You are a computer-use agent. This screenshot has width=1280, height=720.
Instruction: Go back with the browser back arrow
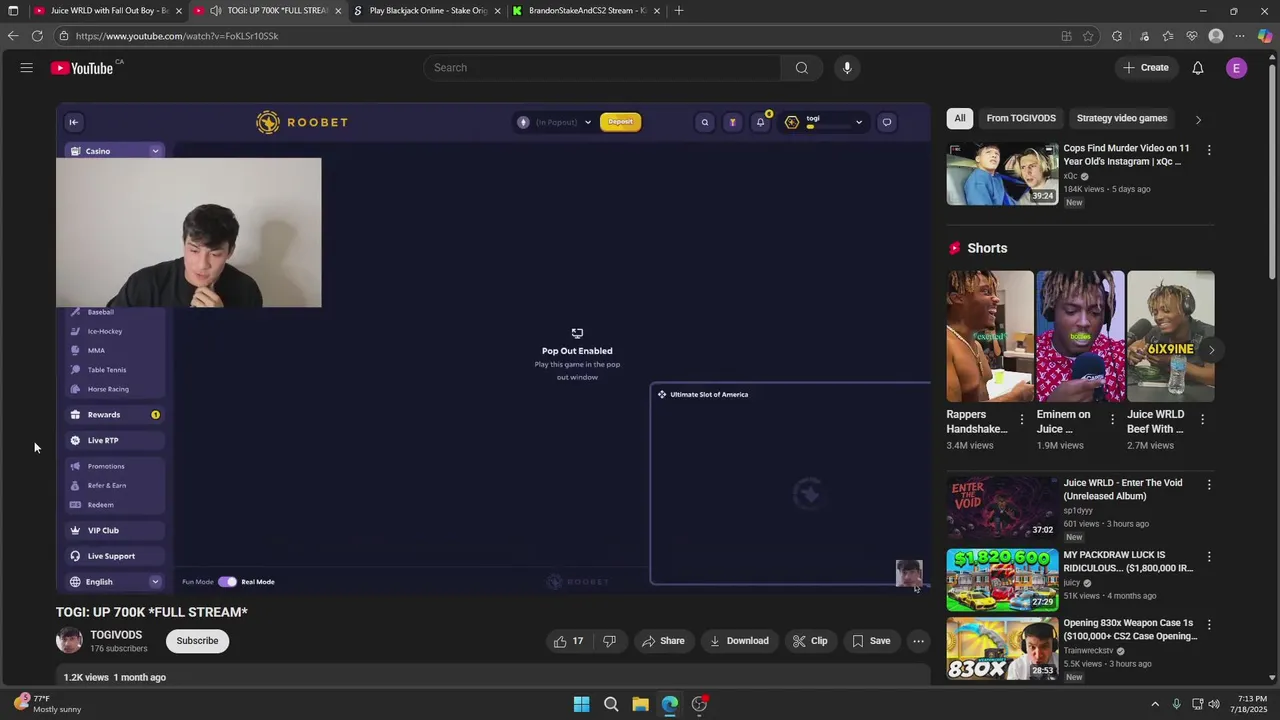(x=12, y=36)
